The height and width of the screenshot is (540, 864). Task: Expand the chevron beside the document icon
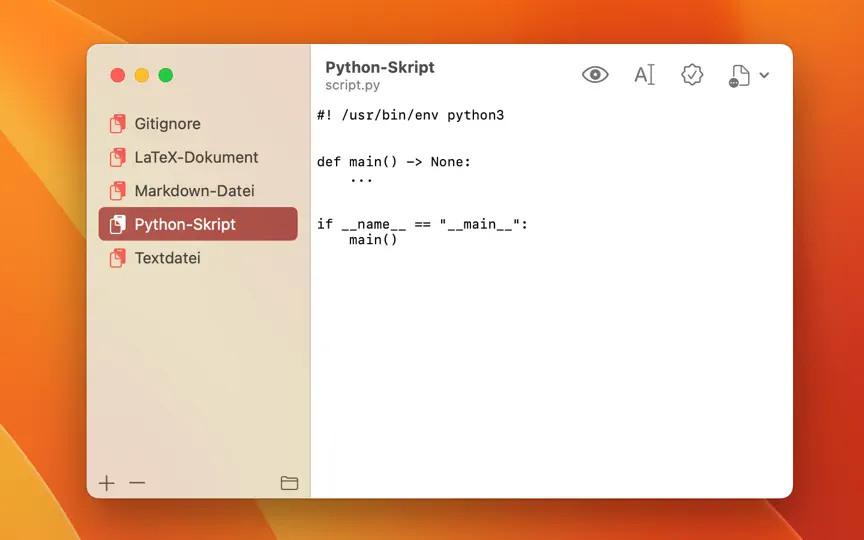pyautogui.click(x=764, y=75)
